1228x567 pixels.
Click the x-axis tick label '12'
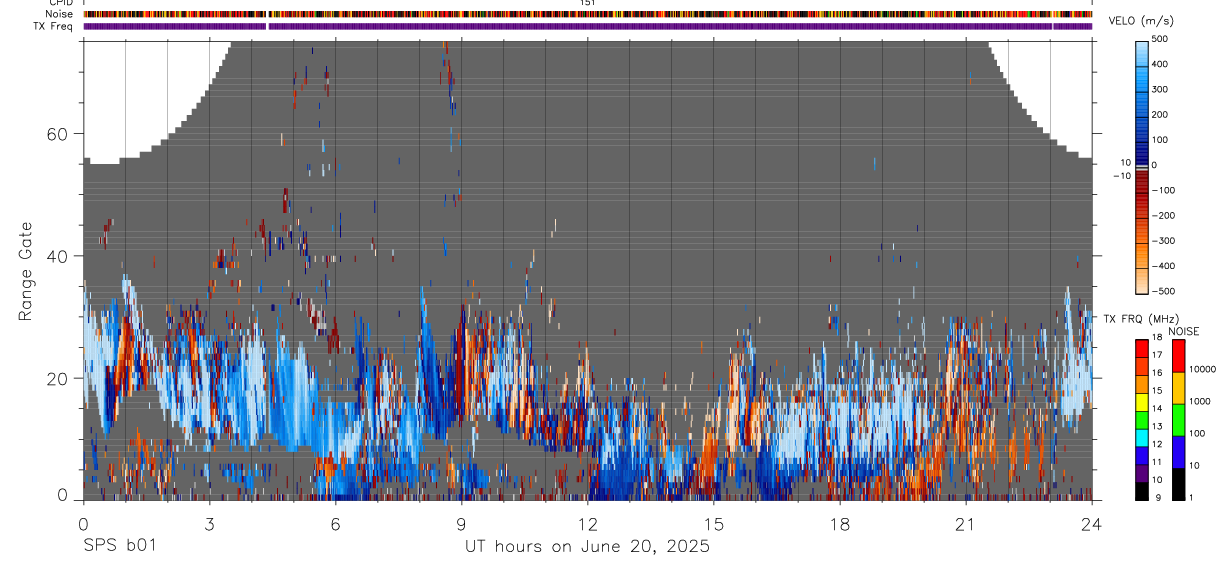(x=587, y=523)
